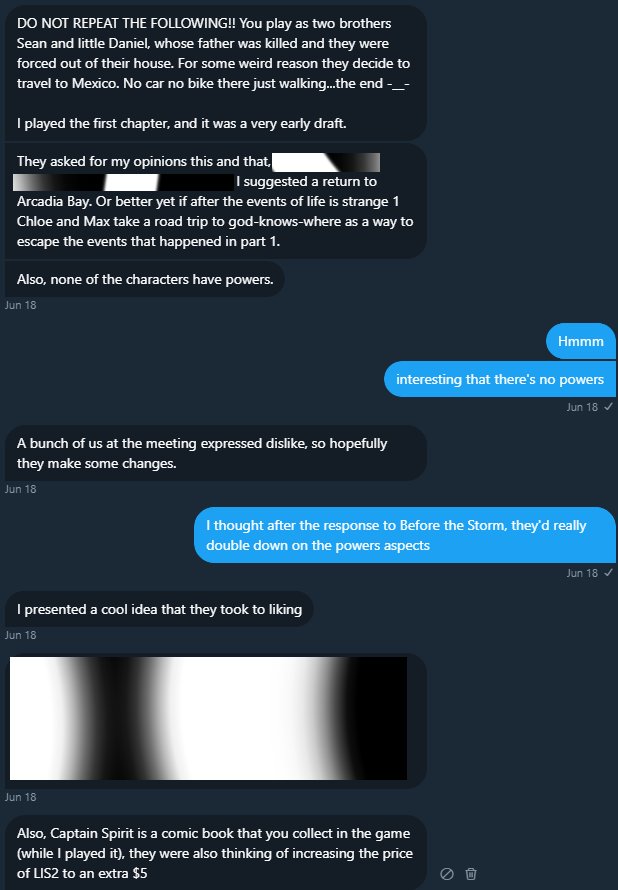The image size is (618, 890).
Task: Click the read checkmark under 'interesting that there's no powers'
Action: 608,407
